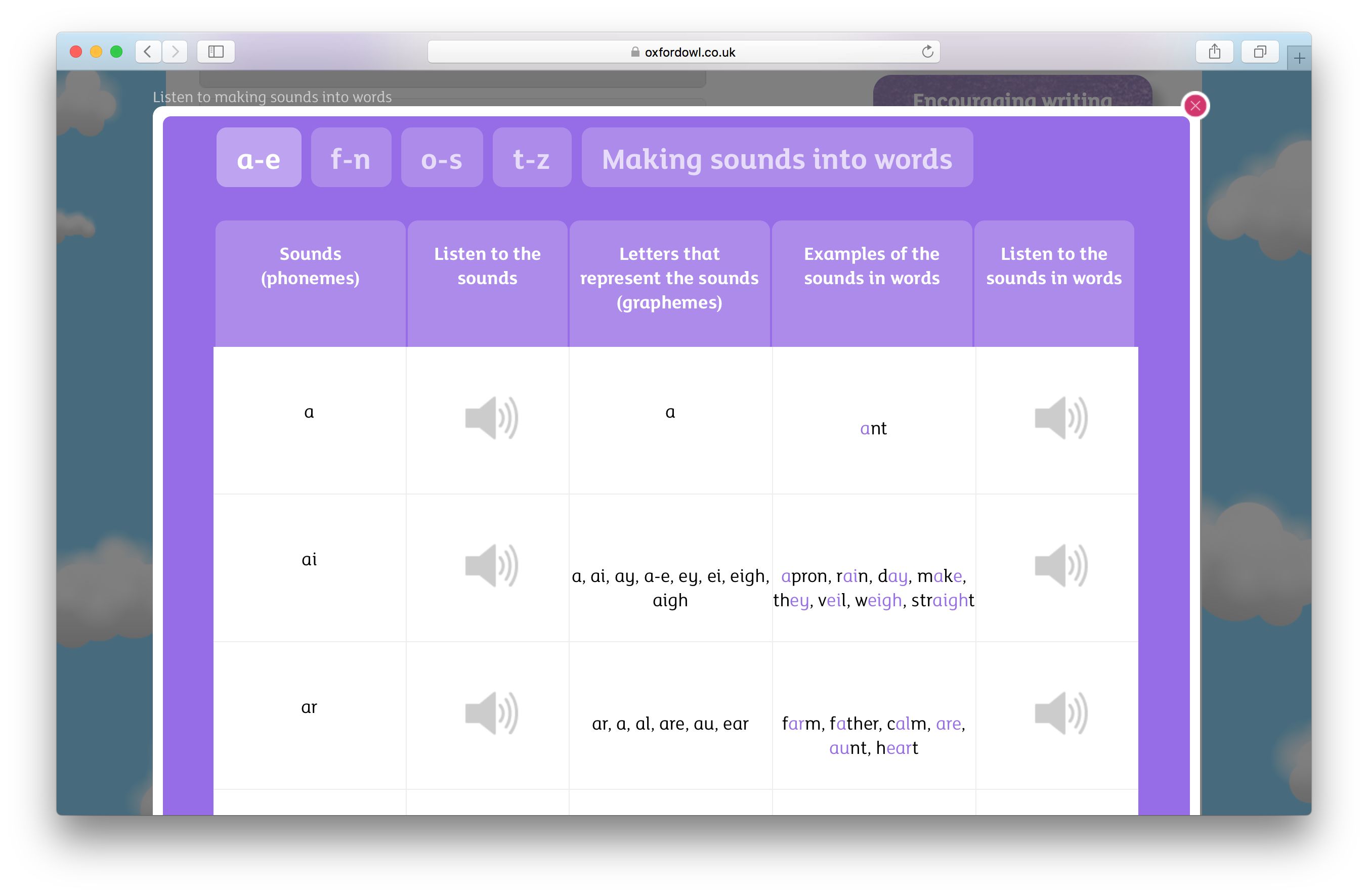Viewport: 1368px width, 896px height.
Task: Open the Safari share menu
Action: (1215, 52)
